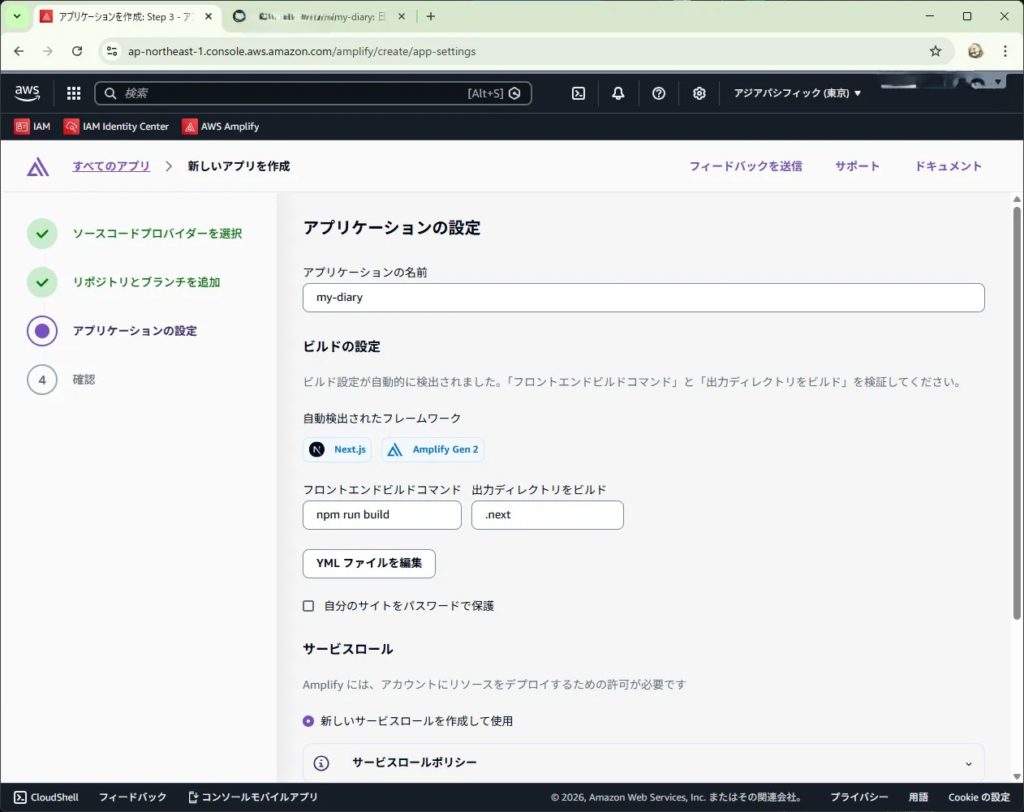Screen dimensions: 1024x812
Task: Go to the source code provider step
Action: click(x=157, y=234)
